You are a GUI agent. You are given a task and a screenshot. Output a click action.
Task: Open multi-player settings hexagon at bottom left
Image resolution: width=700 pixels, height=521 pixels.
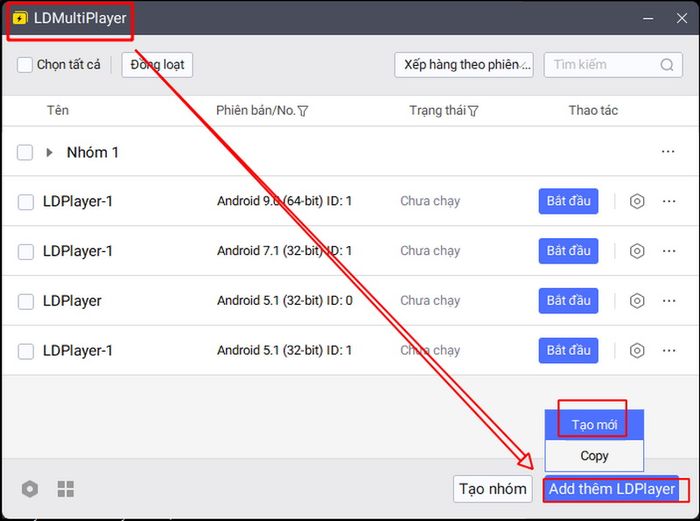(x=30, y=489)
